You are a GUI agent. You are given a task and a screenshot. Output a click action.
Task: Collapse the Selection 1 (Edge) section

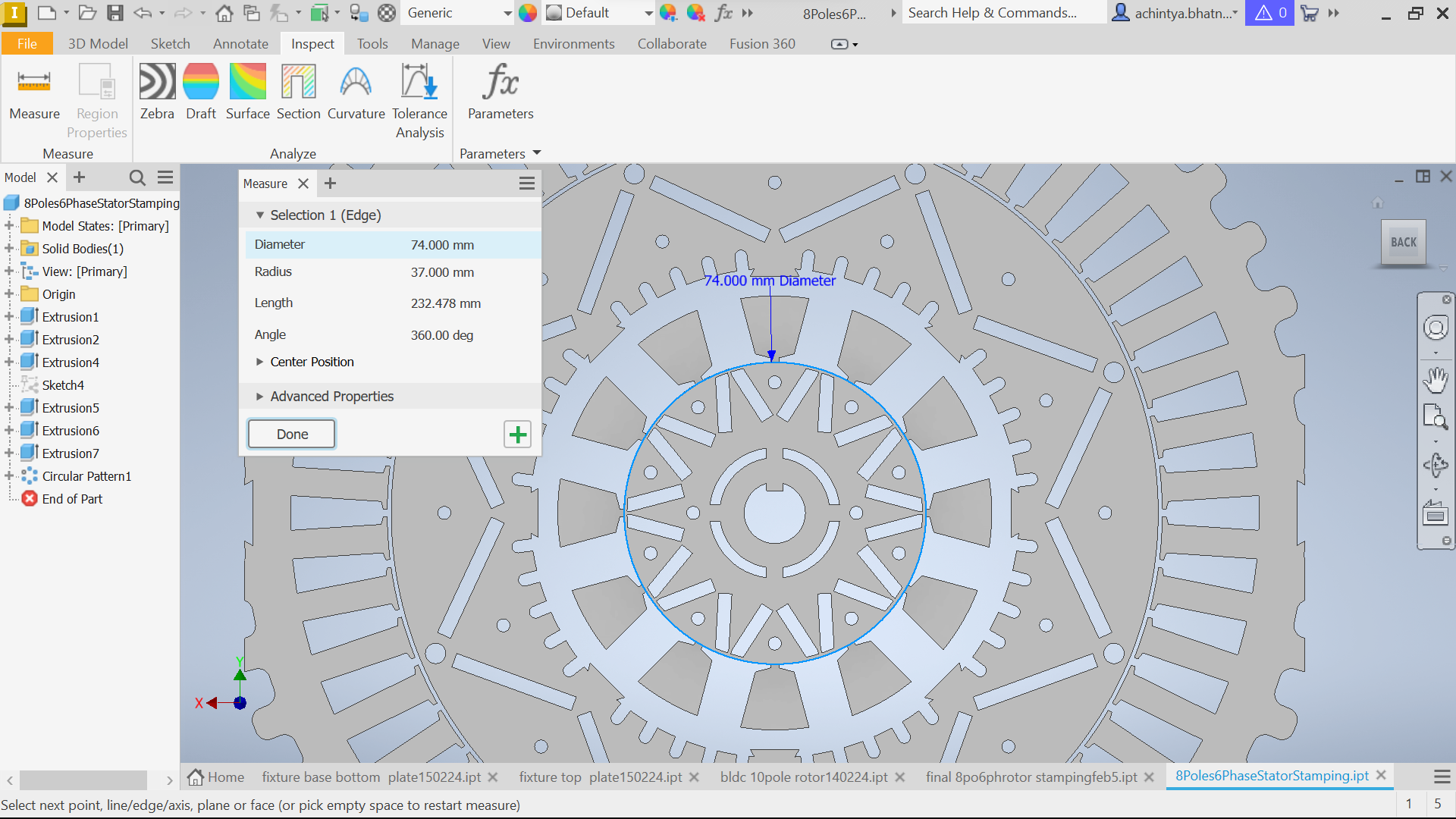point(260,215)
